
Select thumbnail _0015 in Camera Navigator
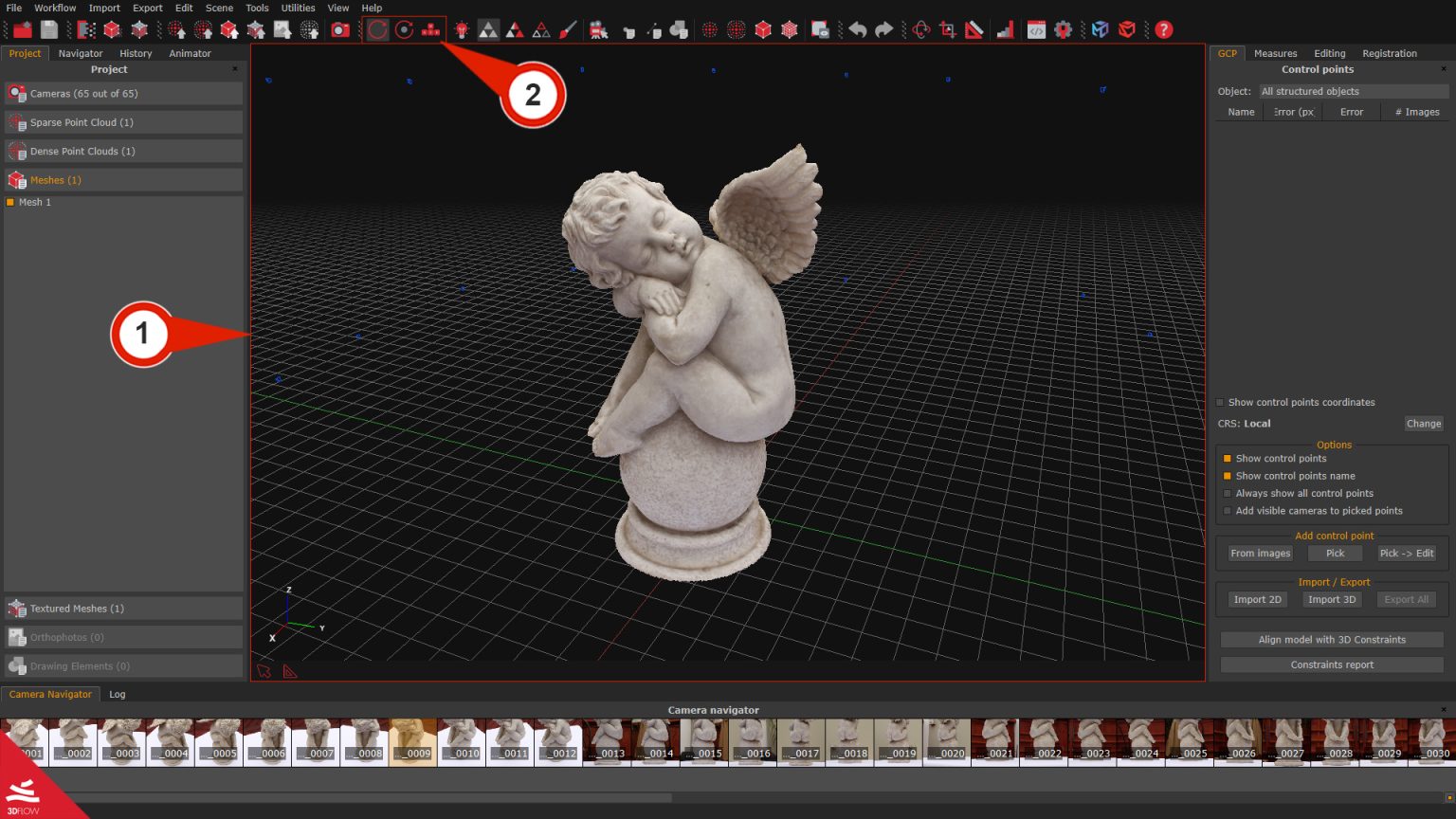pyautogui.click(x=703, y=740)
